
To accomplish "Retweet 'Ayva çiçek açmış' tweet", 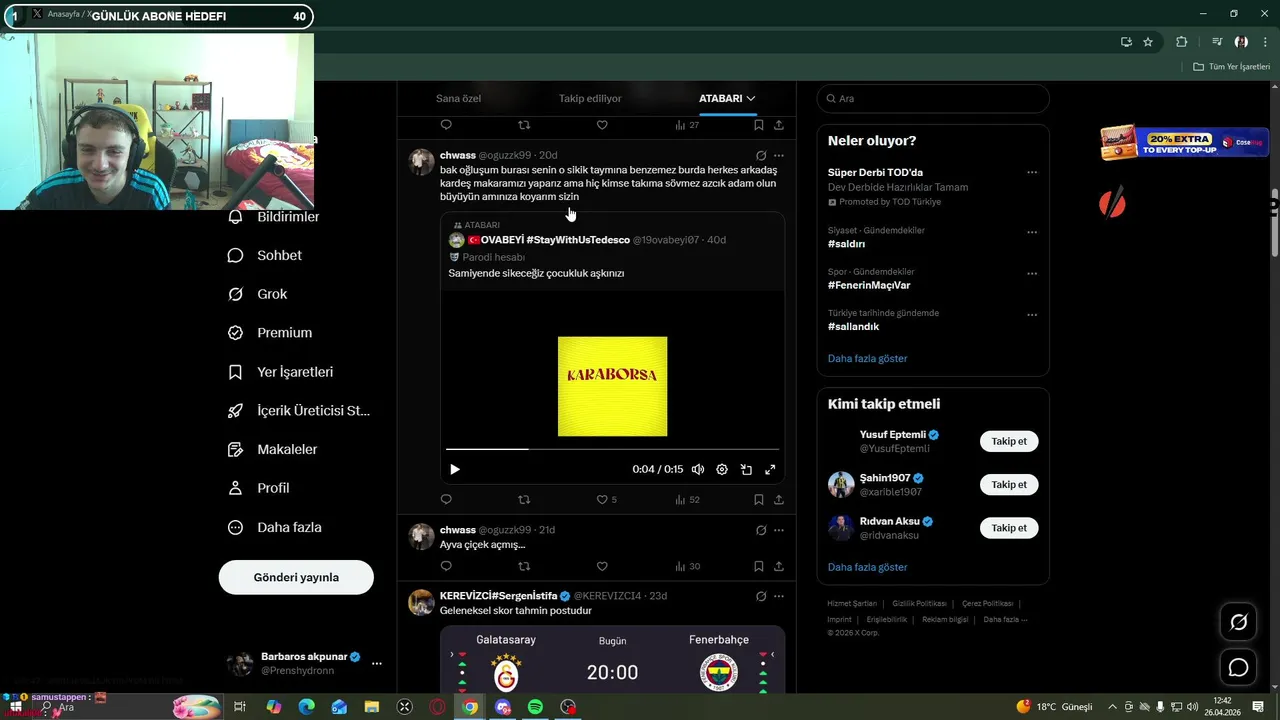I will click(524, 566).
